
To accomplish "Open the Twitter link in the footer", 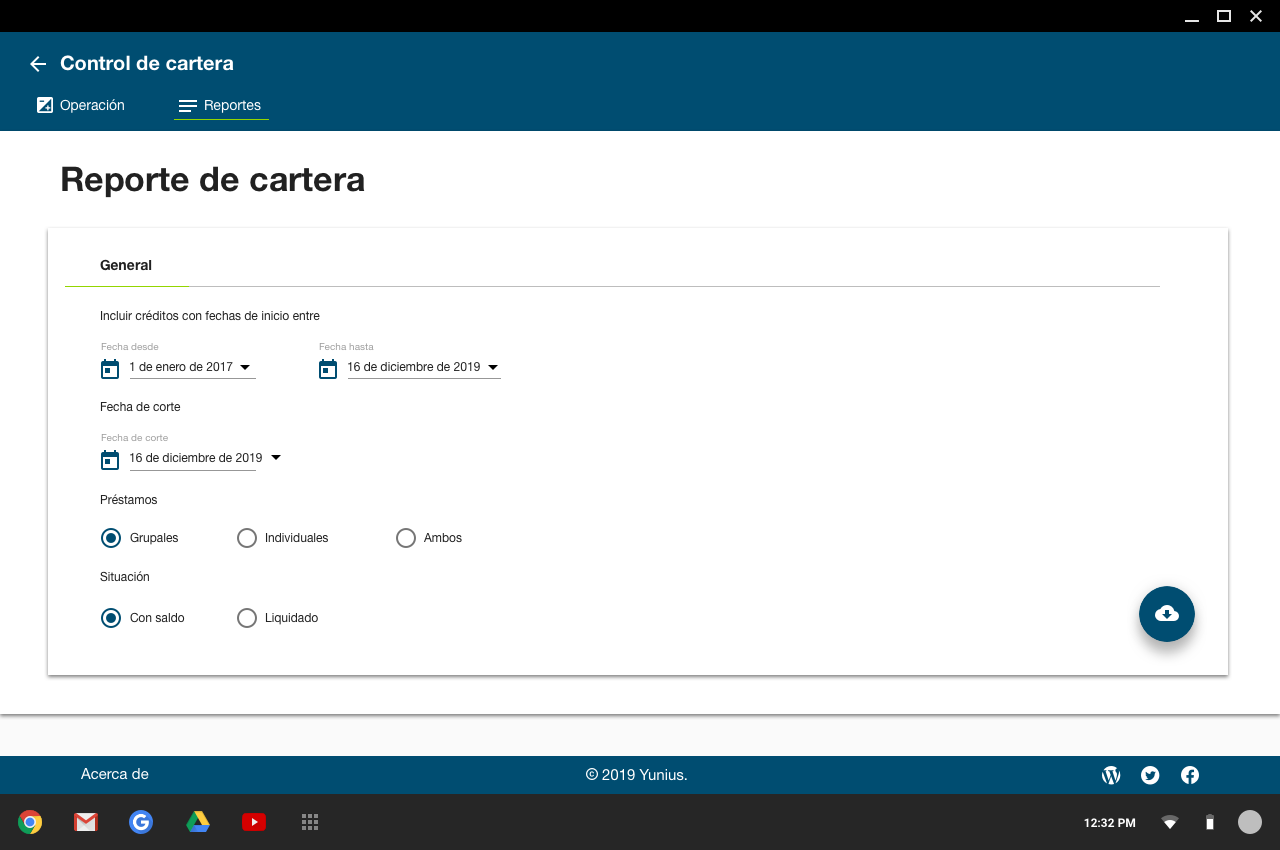I will pyautogui.click(x=1150, y=775).
